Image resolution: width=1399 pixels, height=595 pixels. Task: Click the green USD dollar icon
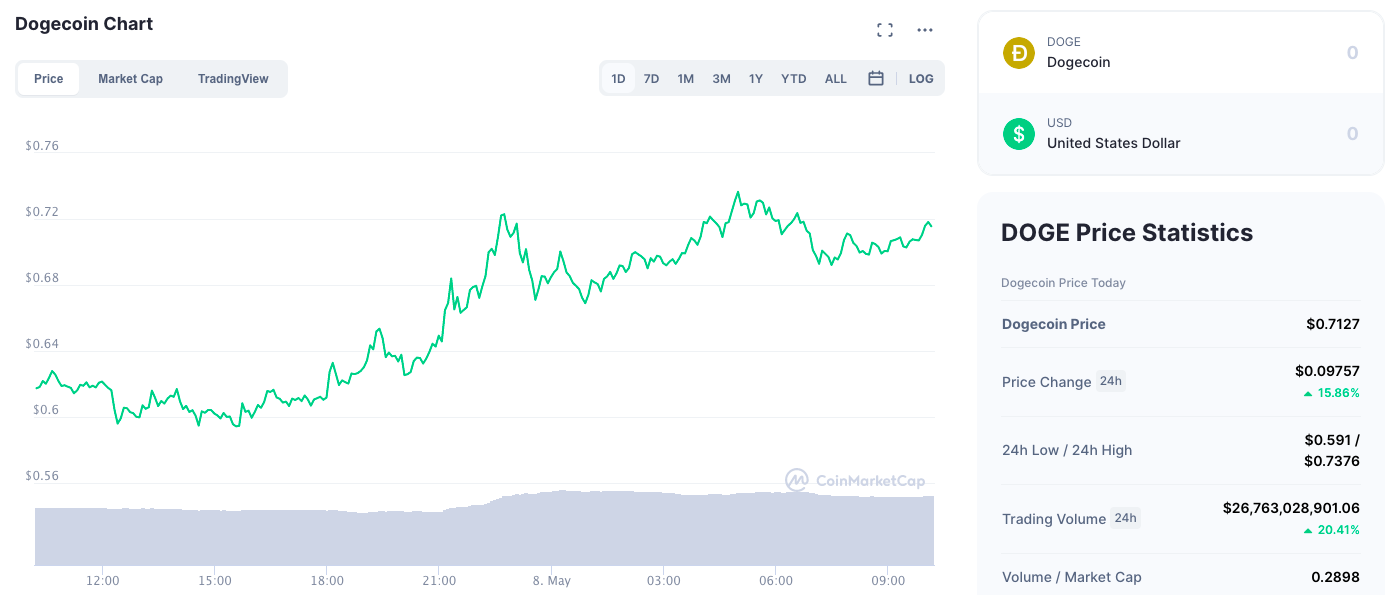[1018, 133]
